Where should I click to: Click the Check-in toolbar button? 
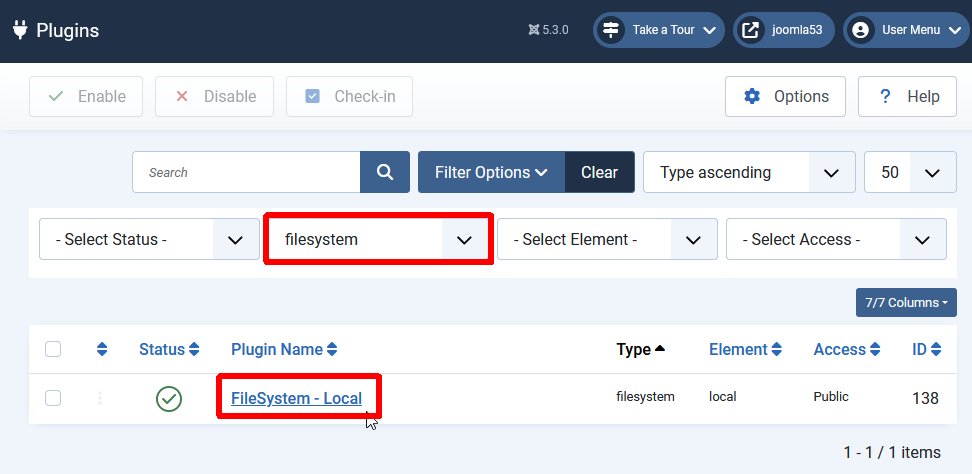coord(350,96)
